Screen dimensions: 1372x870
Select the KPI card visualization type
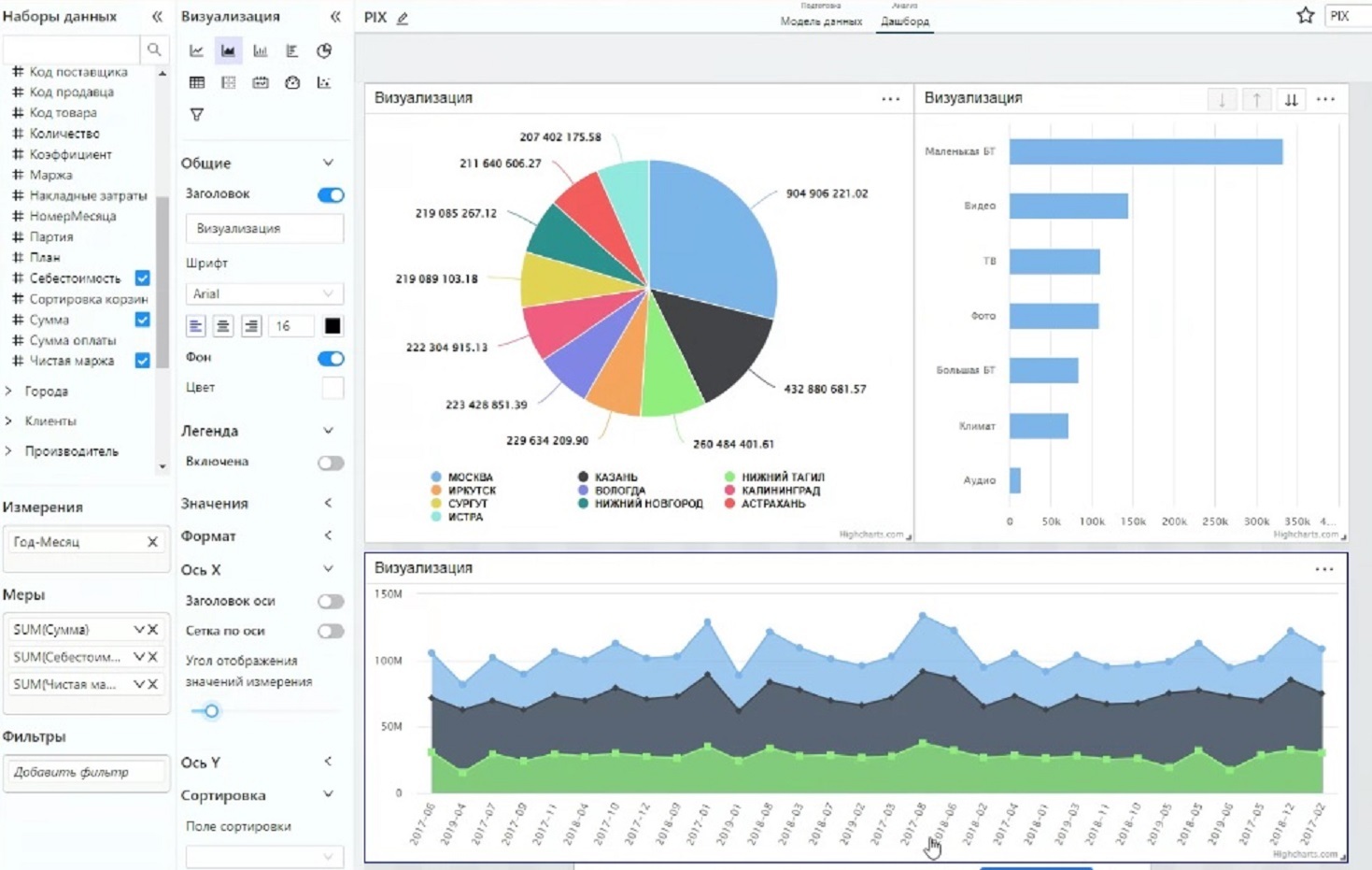(x=261, y=82)
